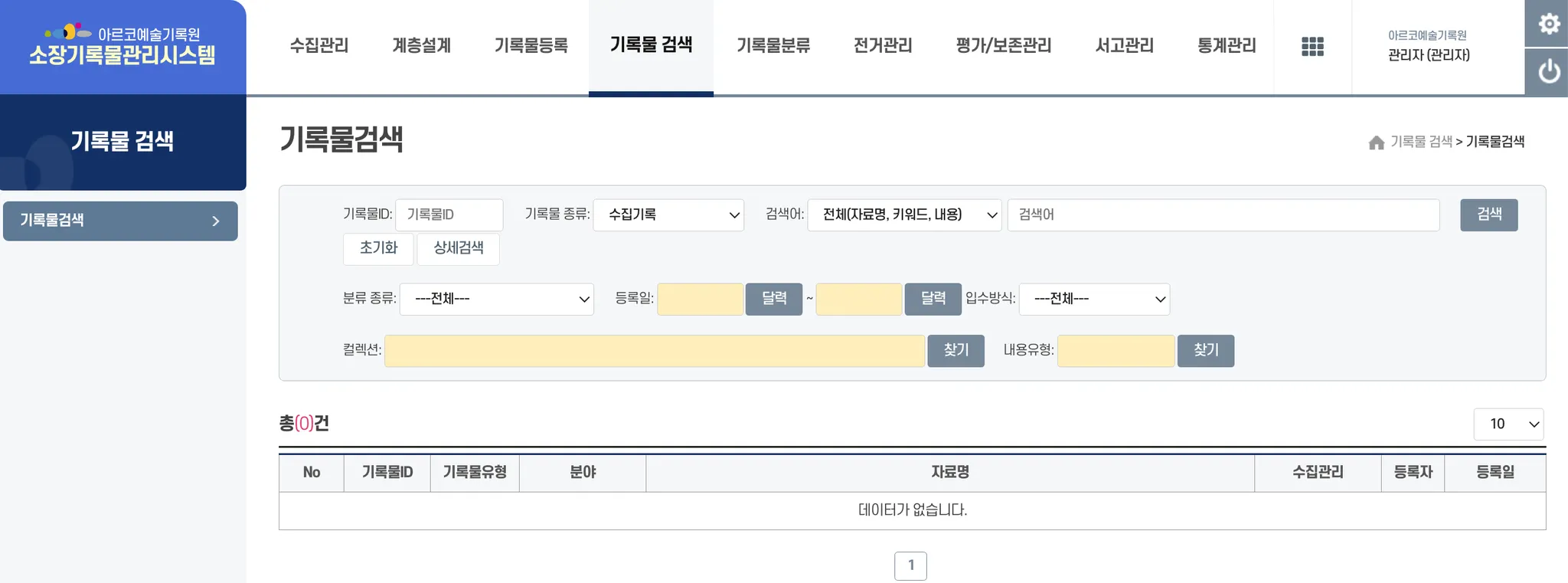The width and height of the screenshot is (1568, 583).
Task: Open the 분류 종류 dropdown
Action: 496,299
